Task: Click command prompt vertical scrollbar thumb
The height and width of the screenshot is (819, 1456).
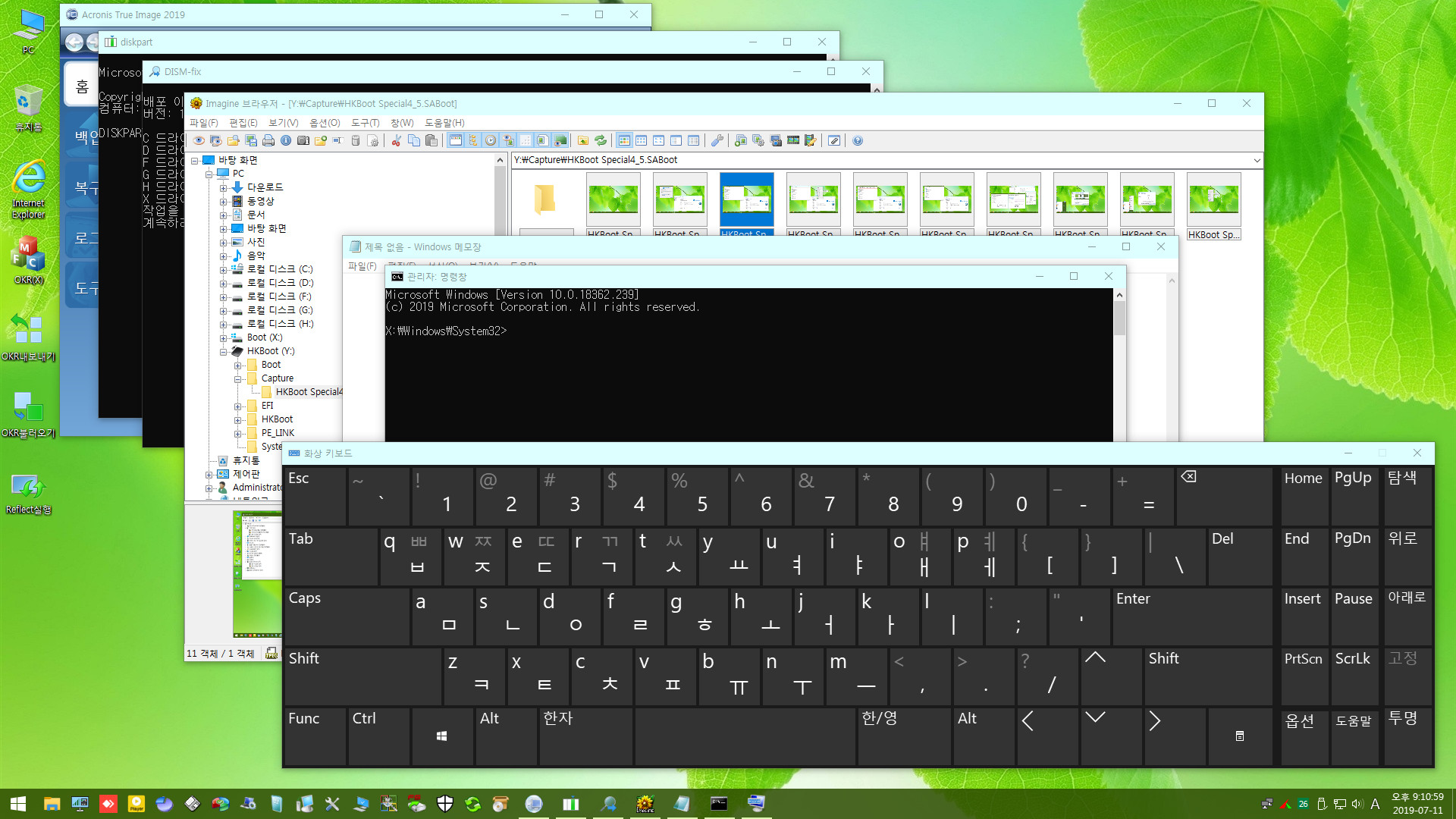Action: (1119, 318)
